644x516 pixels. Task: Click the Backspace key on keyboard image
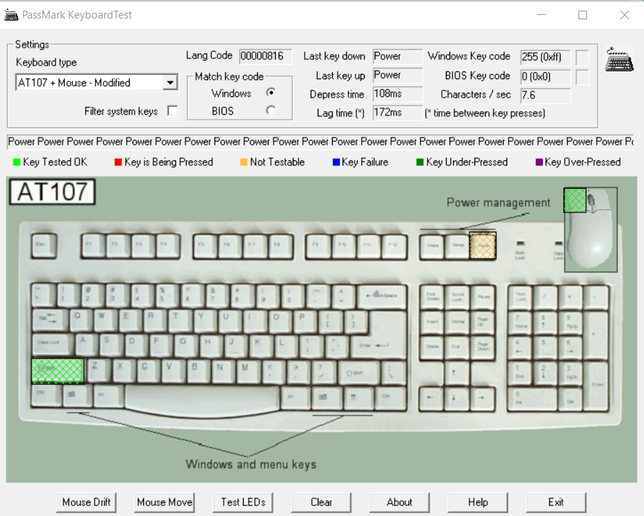[x=382, y=297]
